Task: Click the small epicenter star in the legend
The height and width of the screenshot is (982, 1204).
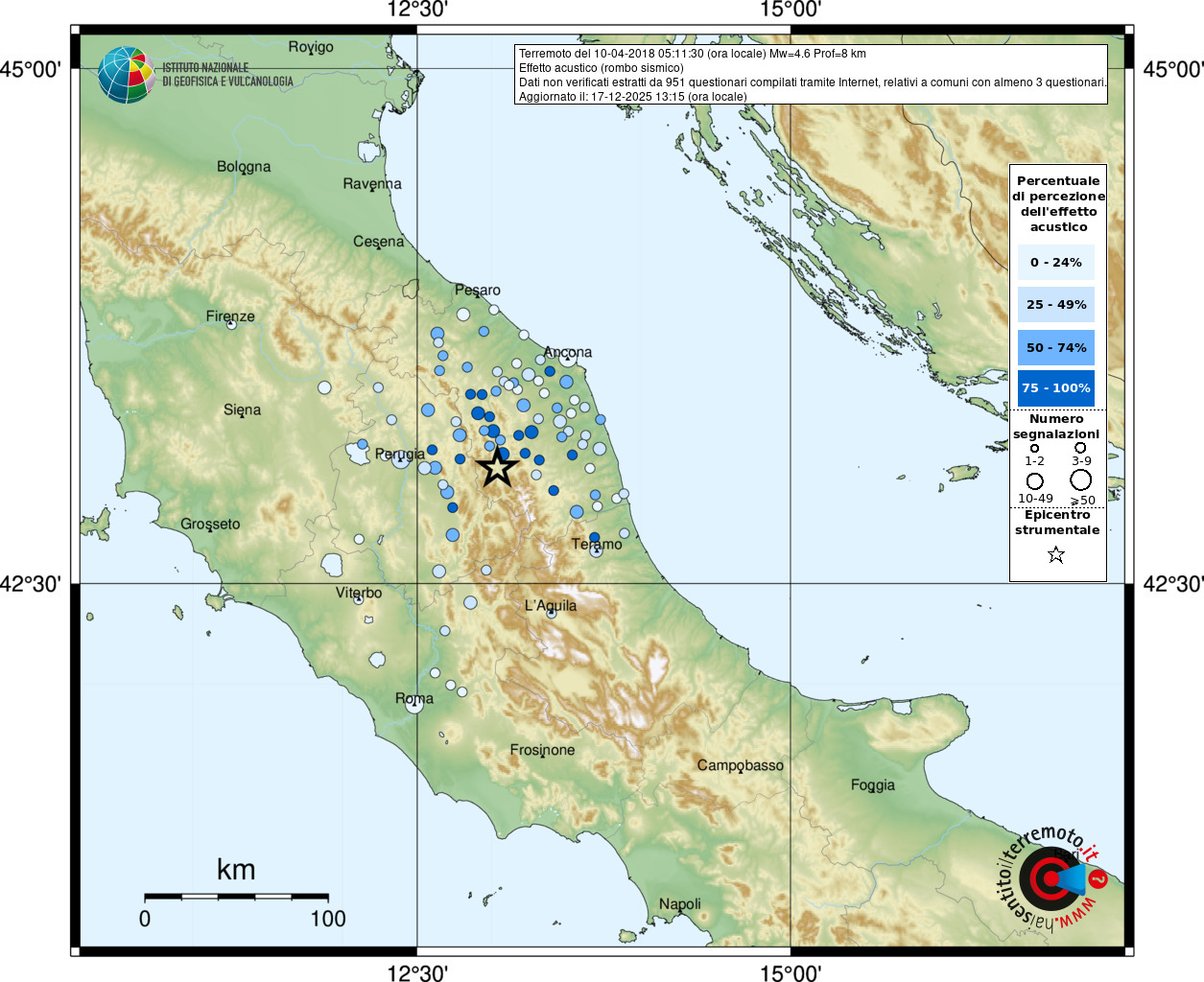Action: 1056,554
